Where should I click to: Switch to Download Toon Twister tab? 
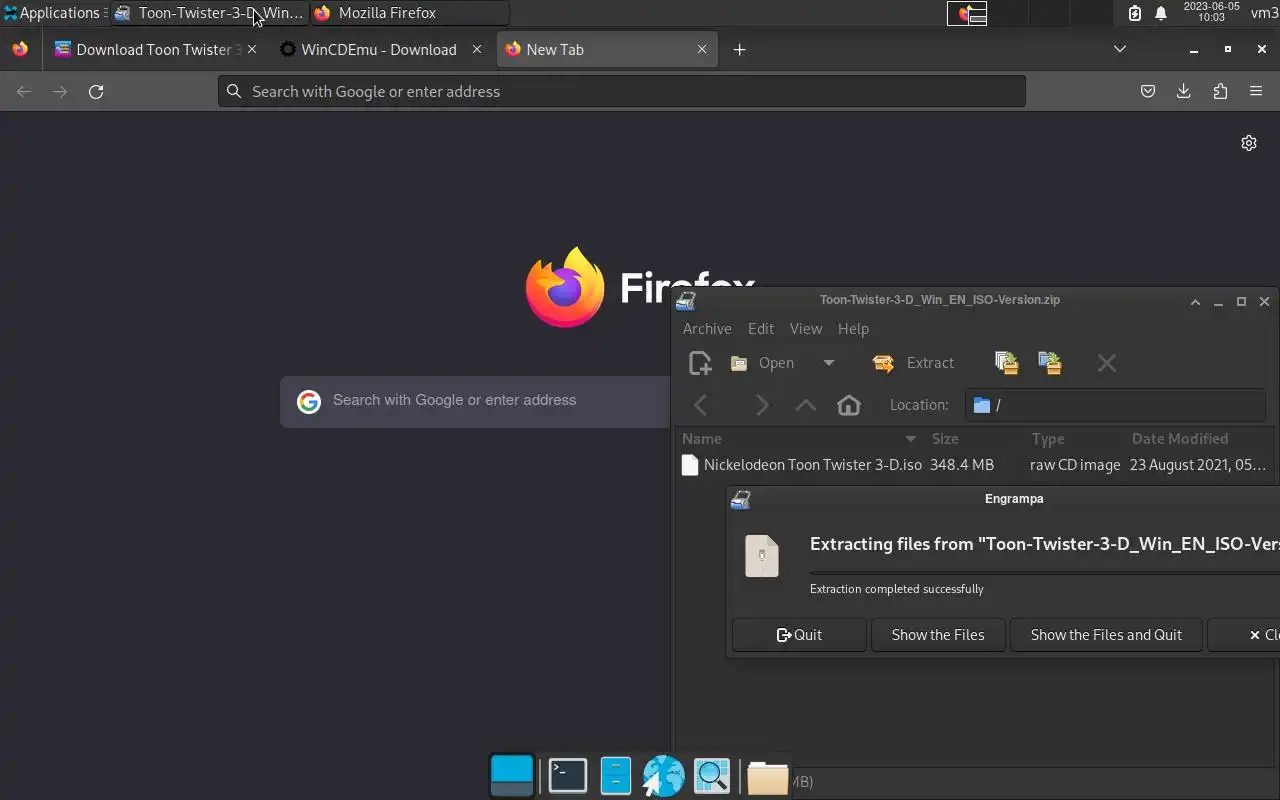[x=154, y=49]
